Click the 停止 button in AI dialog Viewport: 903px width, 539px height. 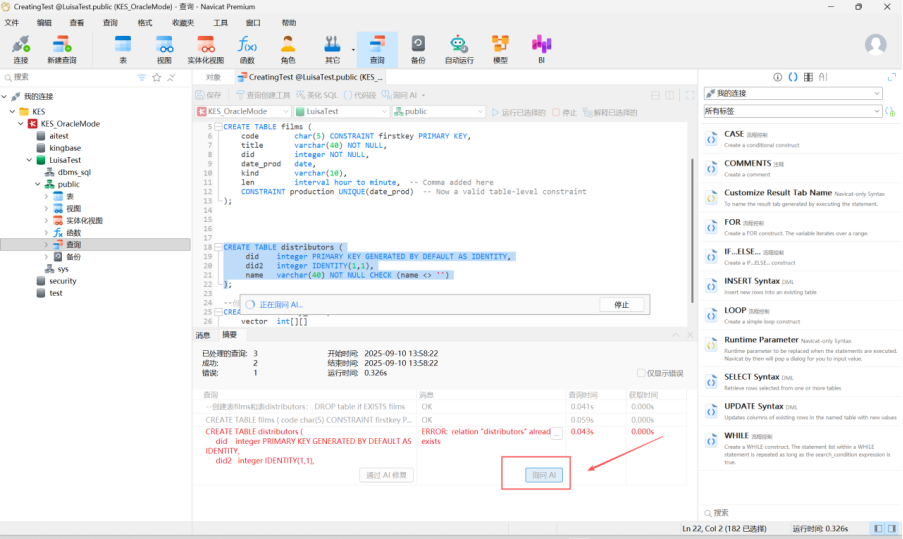tap(621, 304)
